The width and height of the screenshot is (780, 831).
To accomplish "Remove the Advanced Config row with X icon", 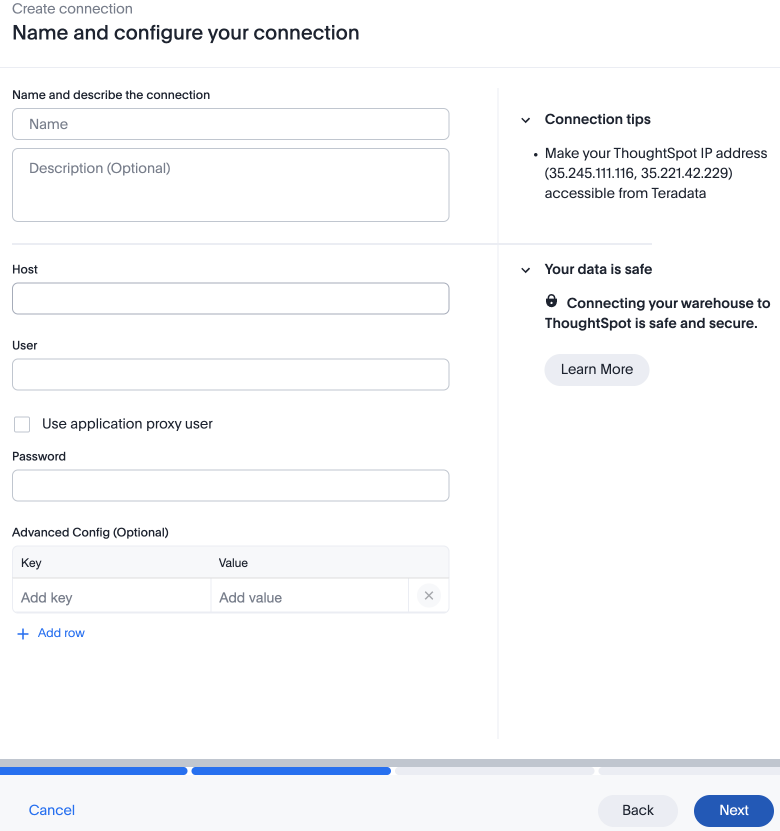I will coord(429,596).
